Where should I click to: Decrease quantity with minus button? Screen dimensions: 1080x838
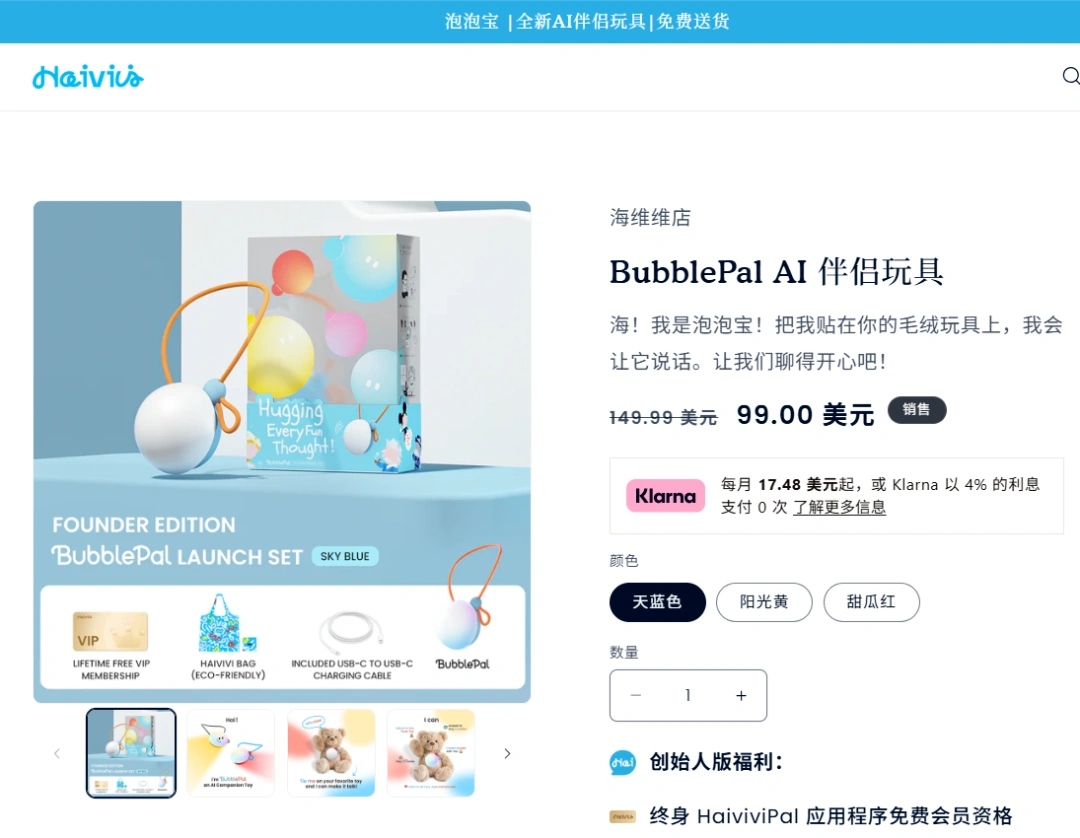636,695
